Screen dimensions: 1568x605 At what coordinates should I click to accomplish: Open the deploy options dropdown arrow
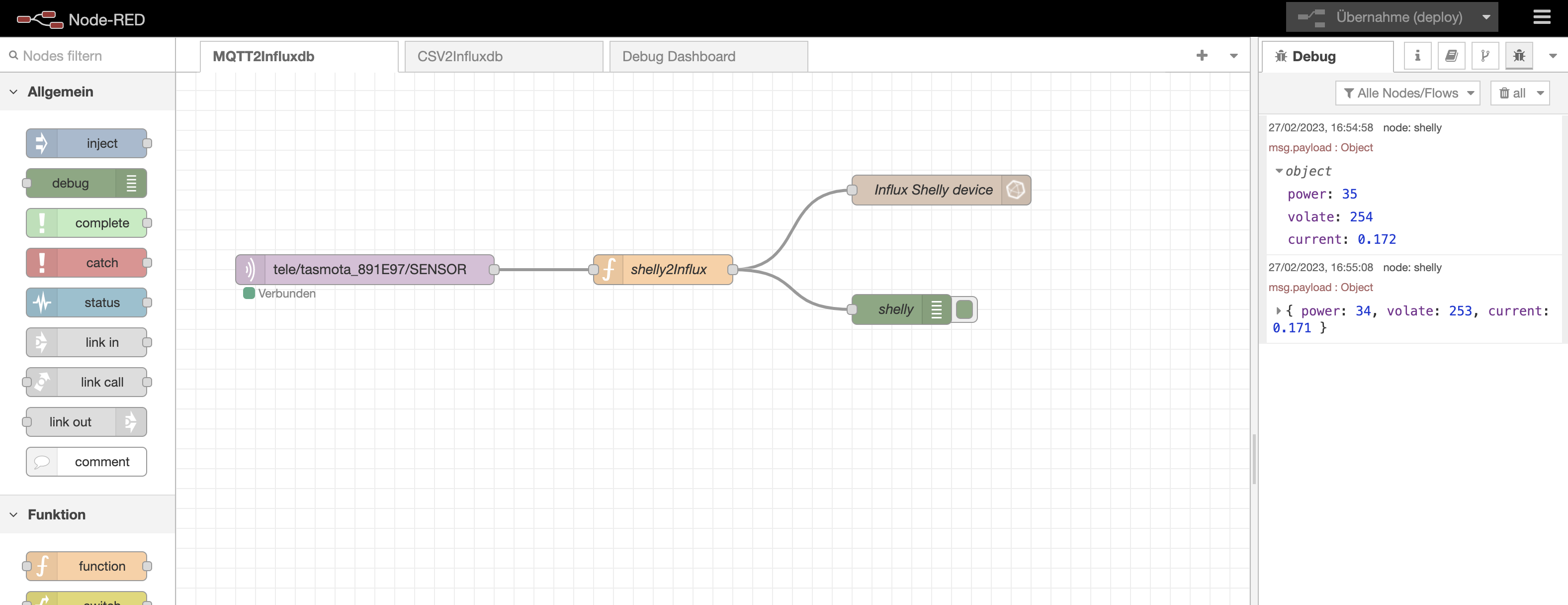[x=1486, y=17]
